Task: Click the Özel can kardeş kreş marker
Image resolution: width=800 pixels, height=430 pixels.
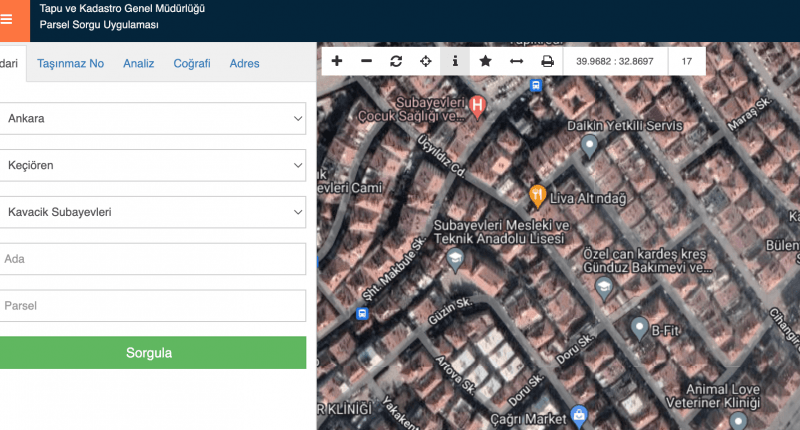Action: click(604, 289)
